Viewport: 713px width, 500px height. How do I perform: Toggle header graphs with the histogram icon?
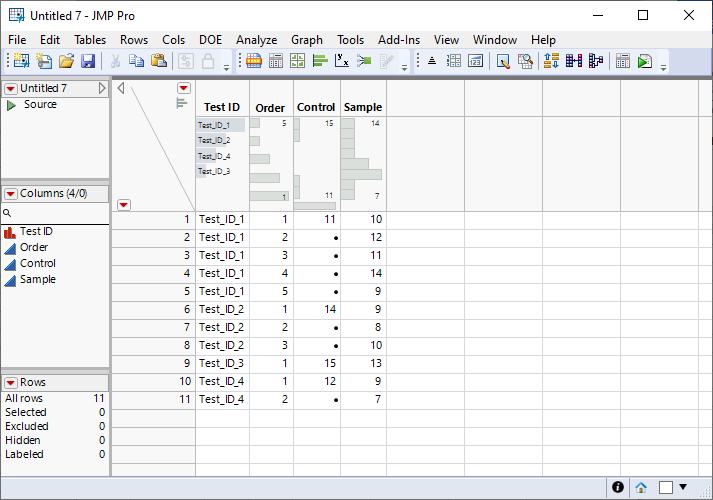click(x=181, y=104)
